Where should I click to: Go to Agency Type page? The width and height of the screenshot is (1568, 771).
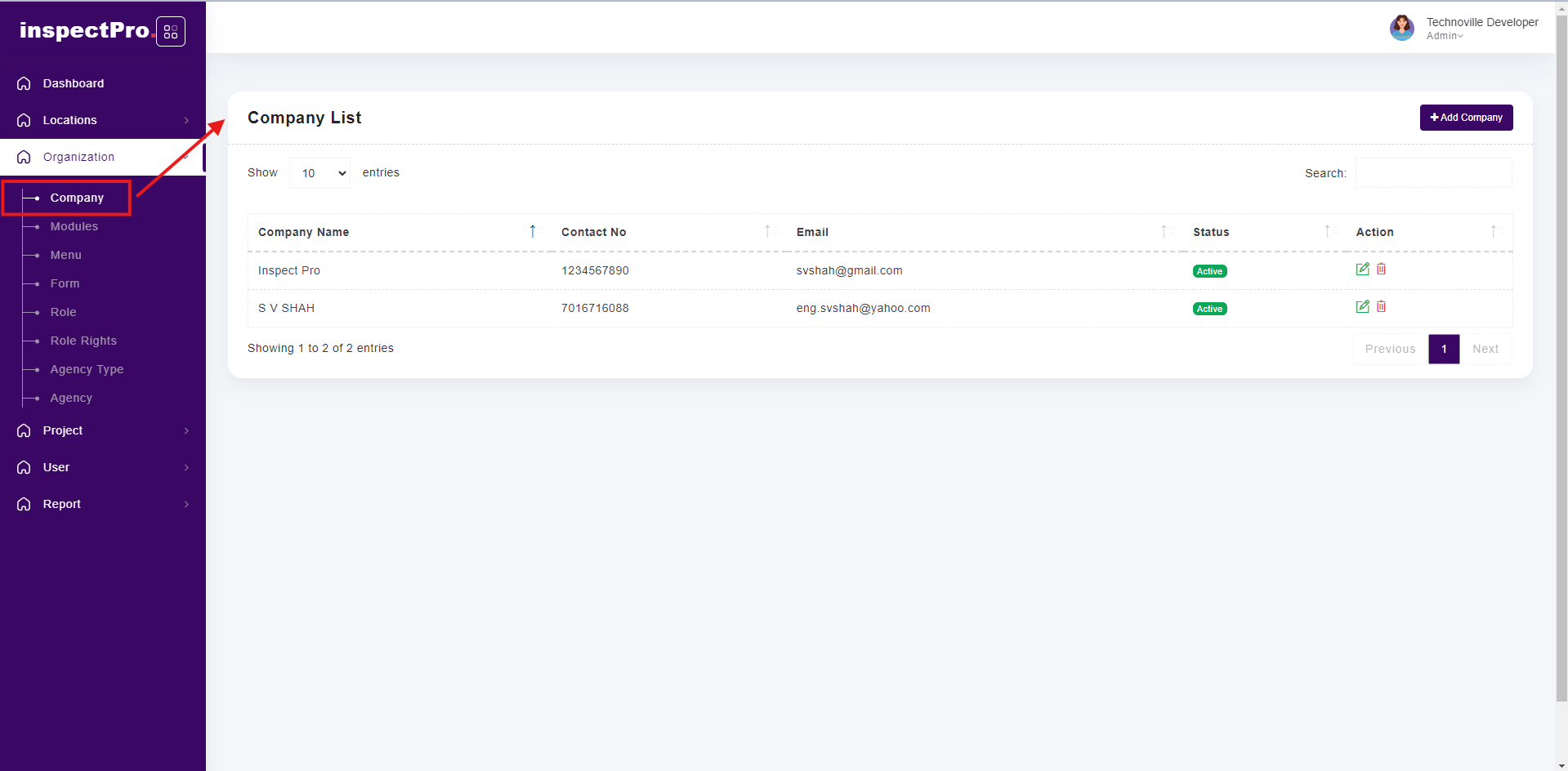coord(87,369)
